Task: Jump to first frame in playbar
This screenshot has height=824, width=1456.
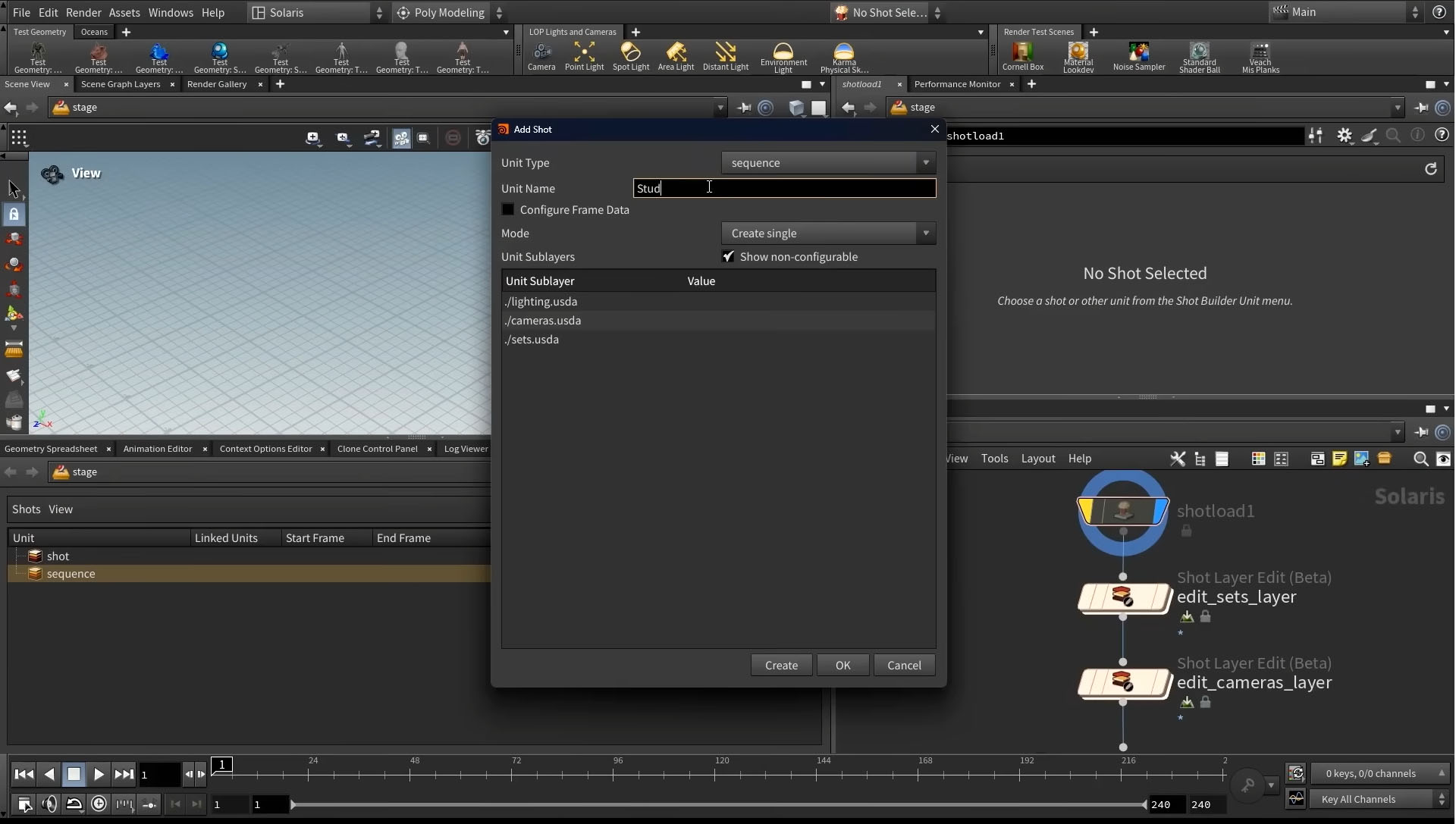Action: point(24,774)
